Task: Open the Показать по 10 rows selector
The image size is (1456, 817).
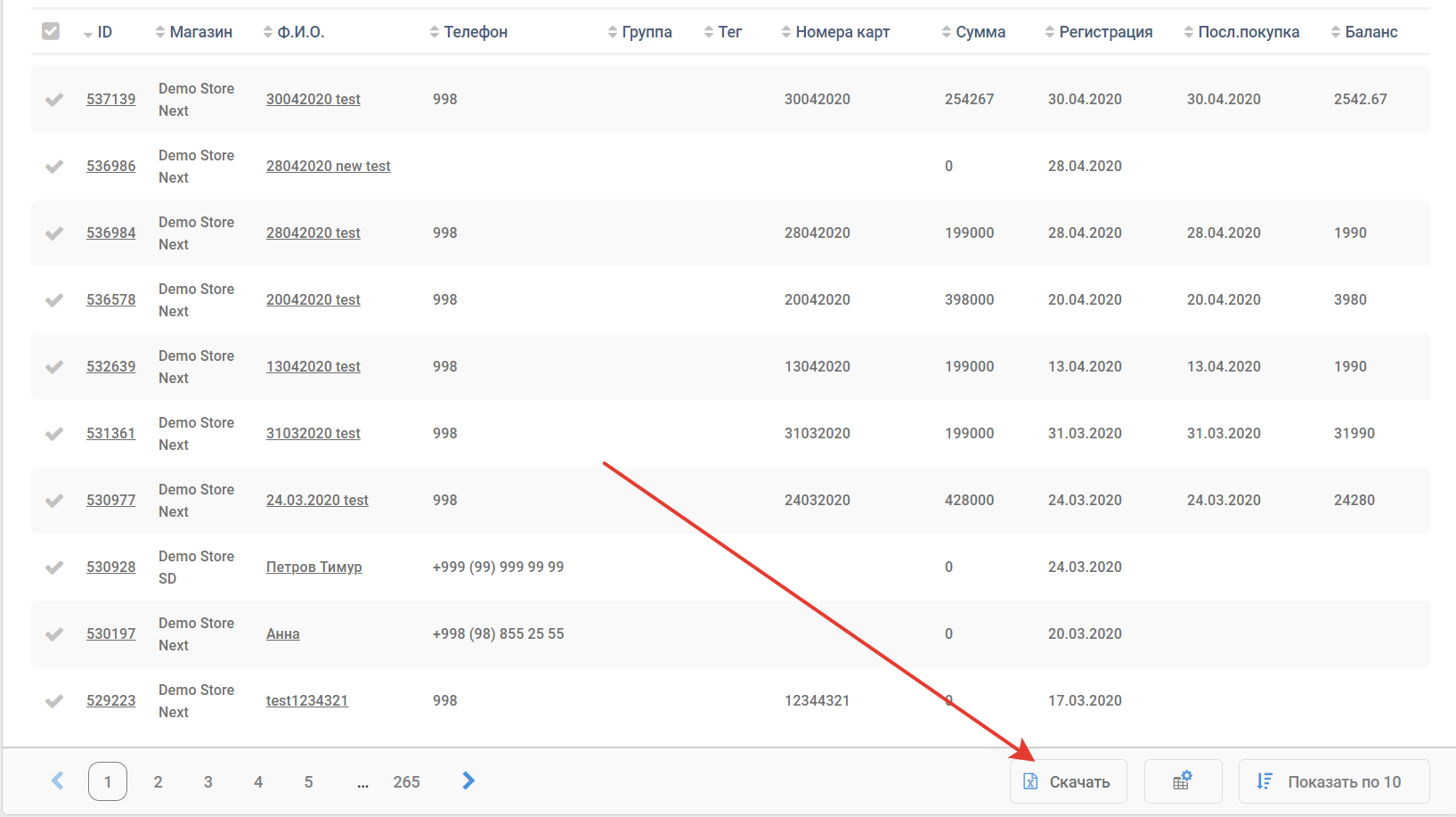Action: coord(1334,781)
